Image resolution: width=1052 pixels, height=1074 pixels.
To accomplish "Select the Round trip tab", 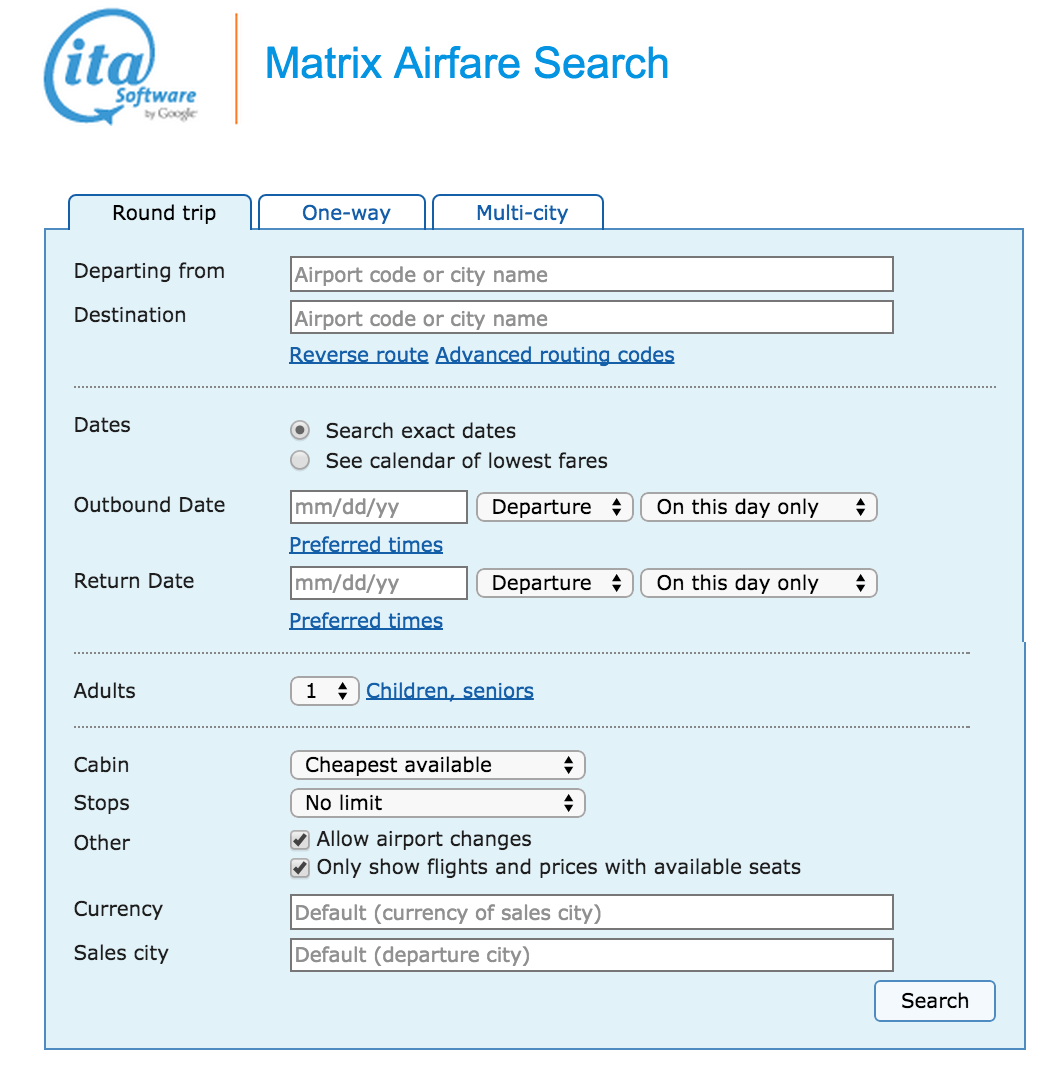I will click(x=163, y=213).
